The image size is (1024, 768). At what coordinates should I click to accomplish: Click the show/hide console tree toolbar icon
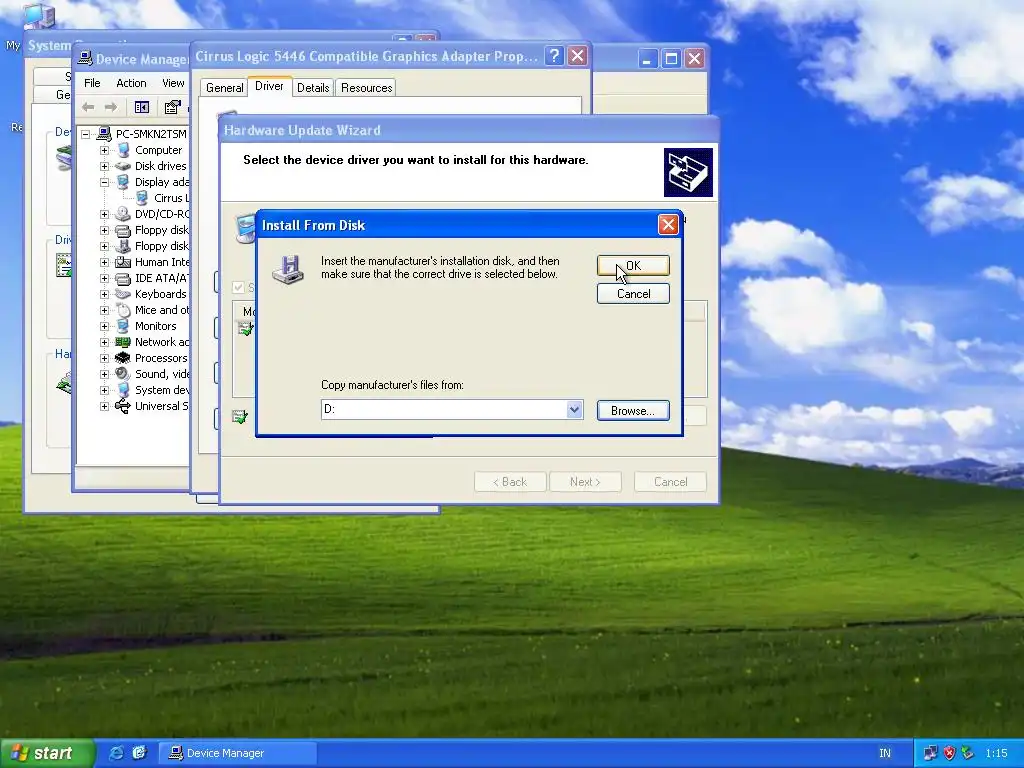click(142, 107)
